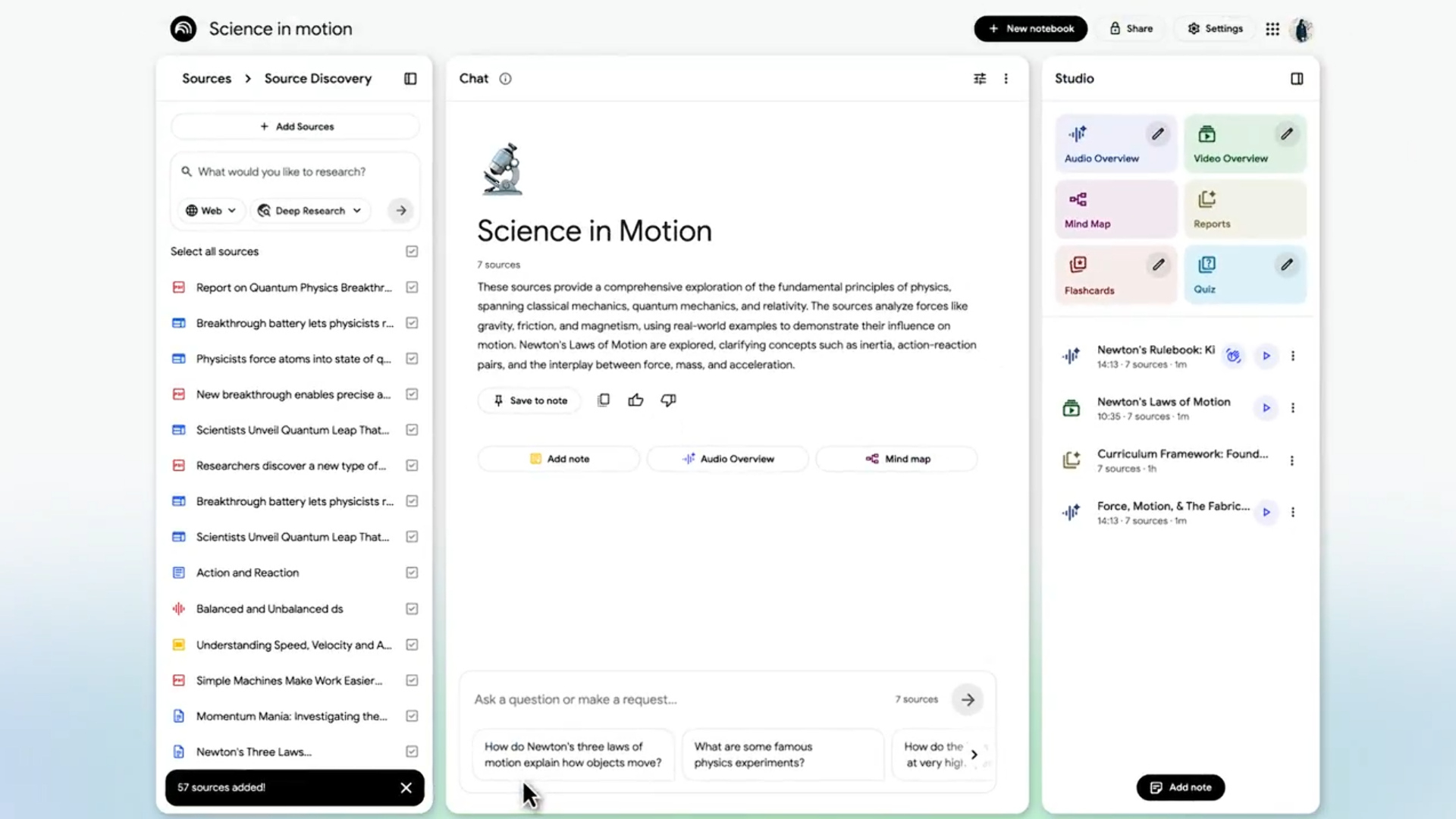Open chat configuration sliders icon
The width and height of the screenshot is (1456, 819).
[980, 79]
